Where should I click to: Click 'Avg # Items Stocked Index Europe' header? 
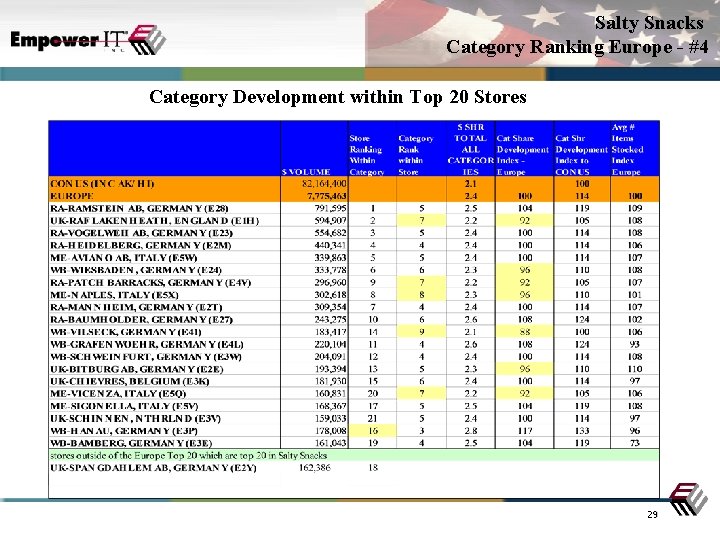pyautogui.click(x=627, y=149)
